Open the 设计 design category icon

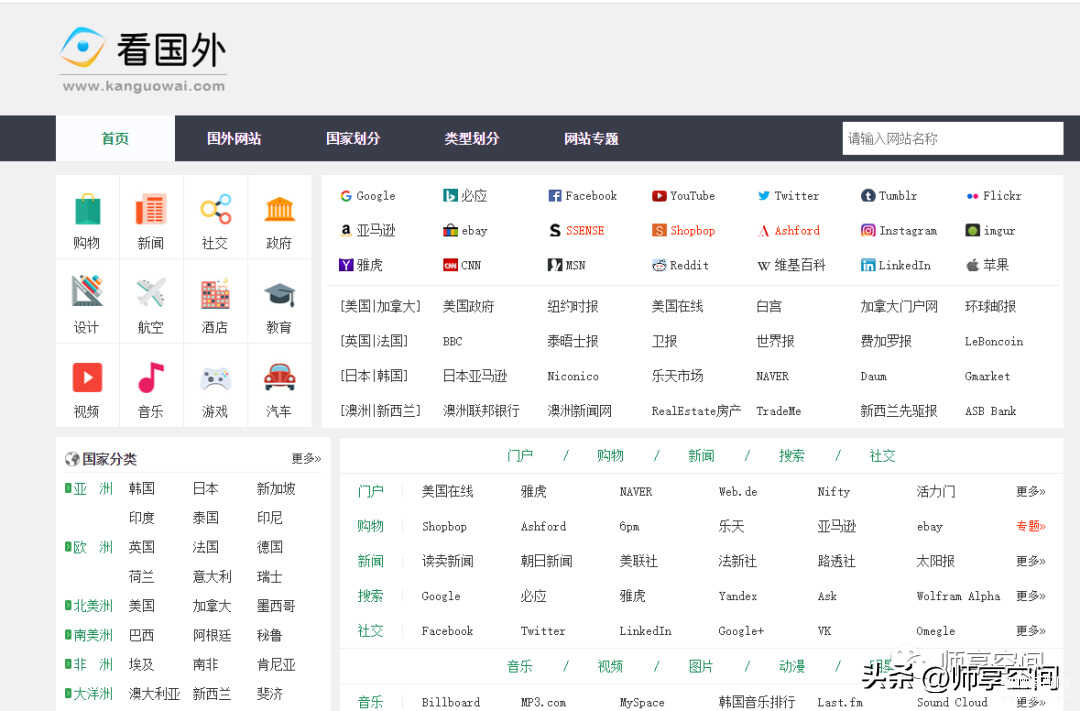coord(87,291)
